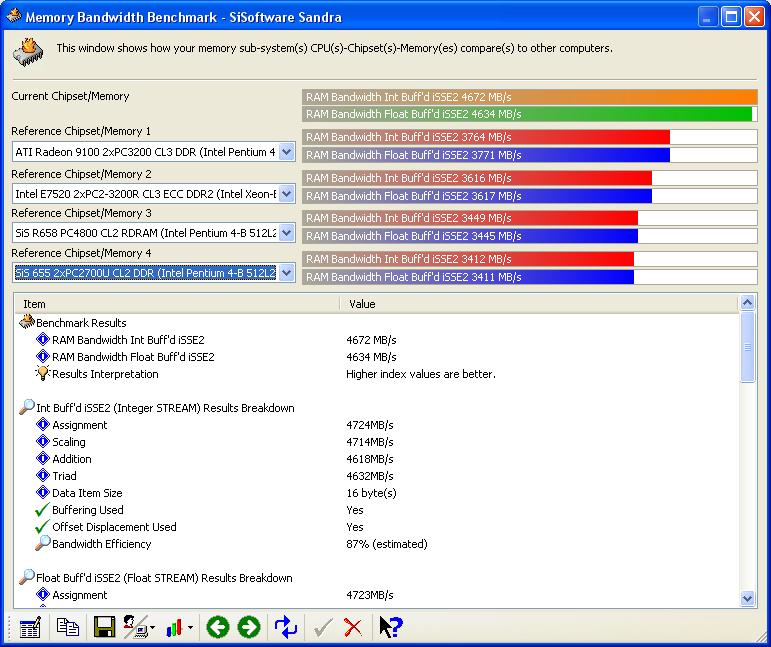This screenshot has width=771, height=647.
Task: Cancel using the red X icon
Action: tap(353, 628)
